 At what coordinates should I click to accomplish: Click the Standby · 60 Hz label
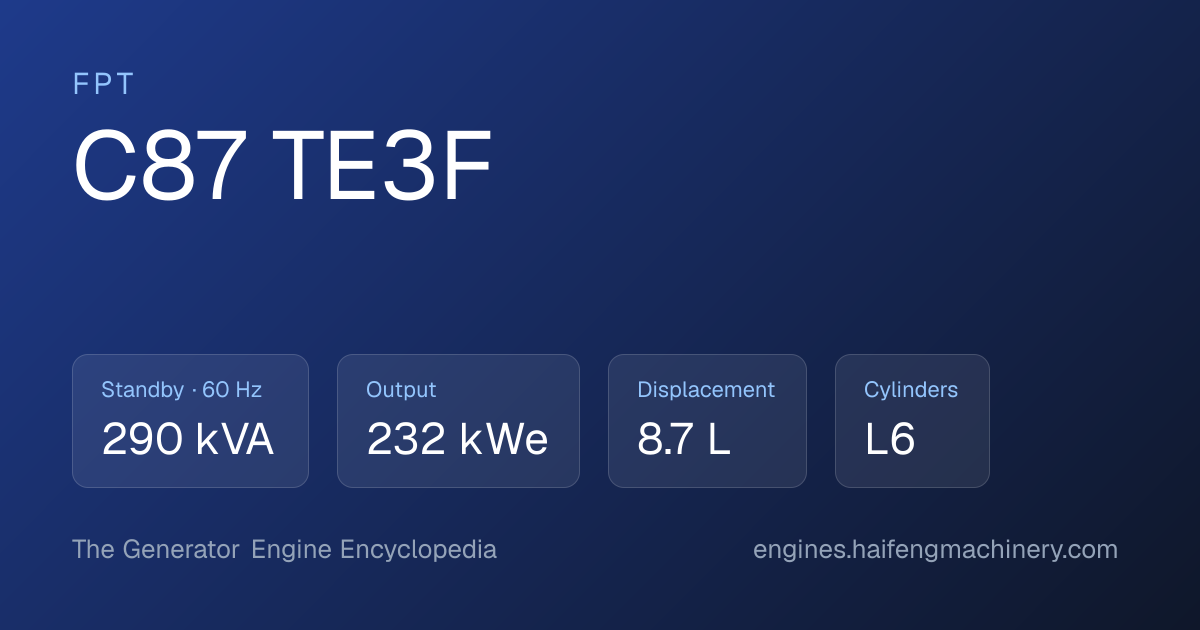pos(181,390)
